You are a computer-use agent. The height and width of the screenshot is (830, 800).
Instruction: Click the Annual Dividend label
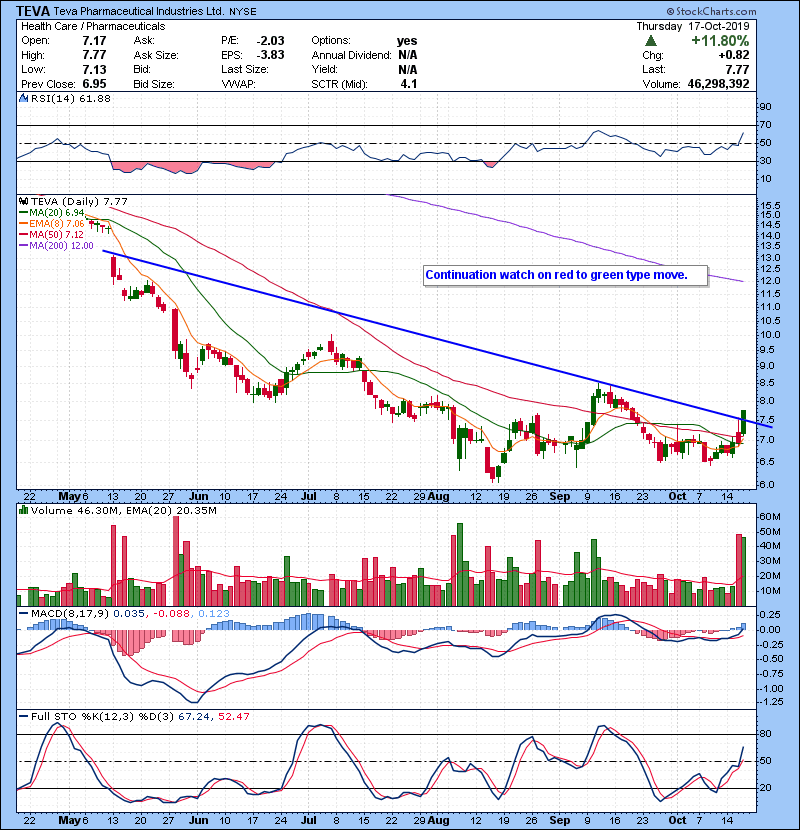tap(352, 55)
